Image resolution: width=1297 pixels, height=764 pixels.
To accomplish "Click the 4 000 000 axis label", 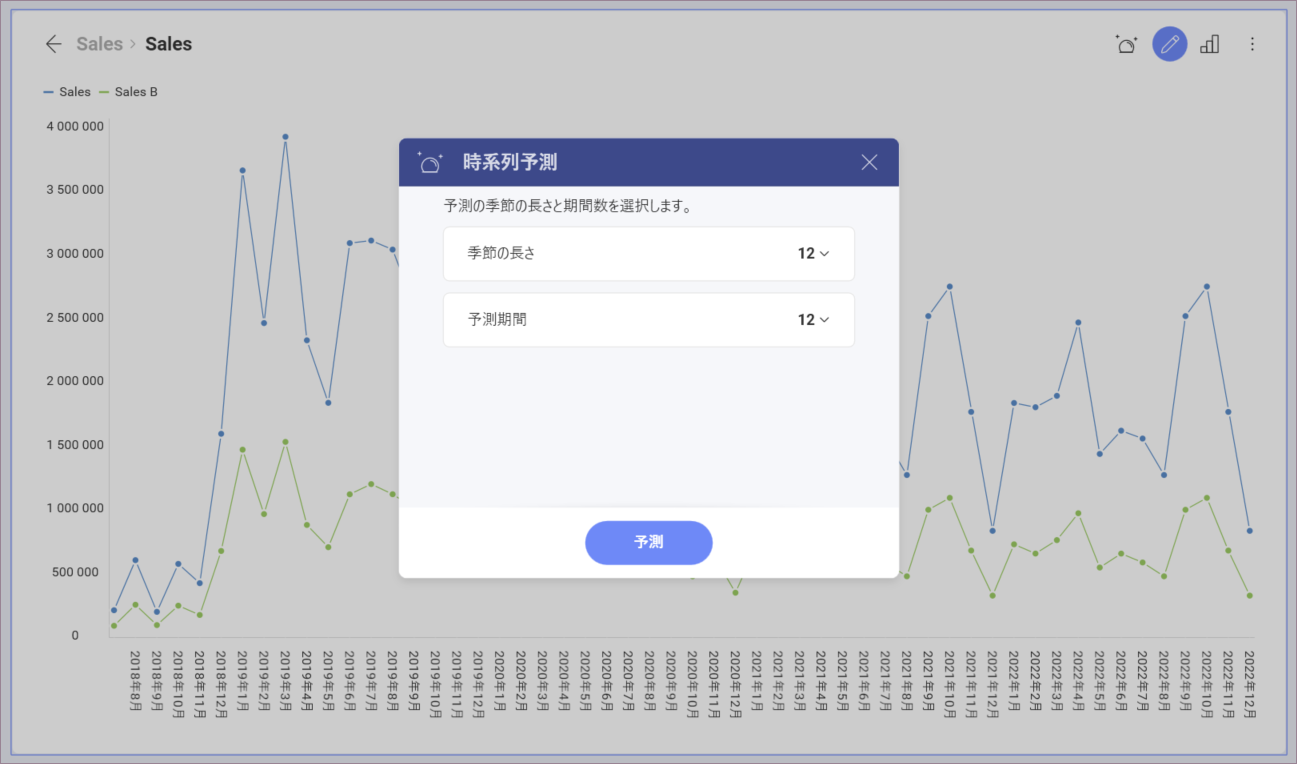I will point(75,126).
